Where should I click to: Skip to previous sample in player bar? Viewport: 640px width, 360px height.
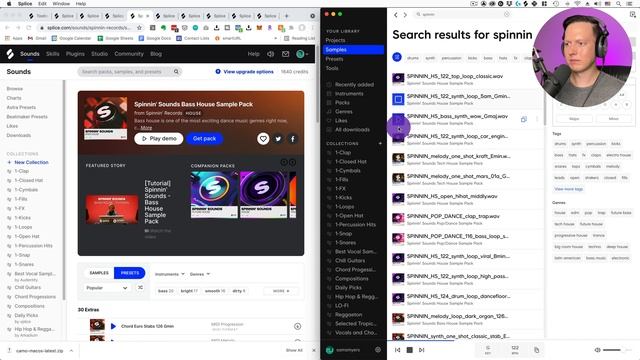coord(397,350)
